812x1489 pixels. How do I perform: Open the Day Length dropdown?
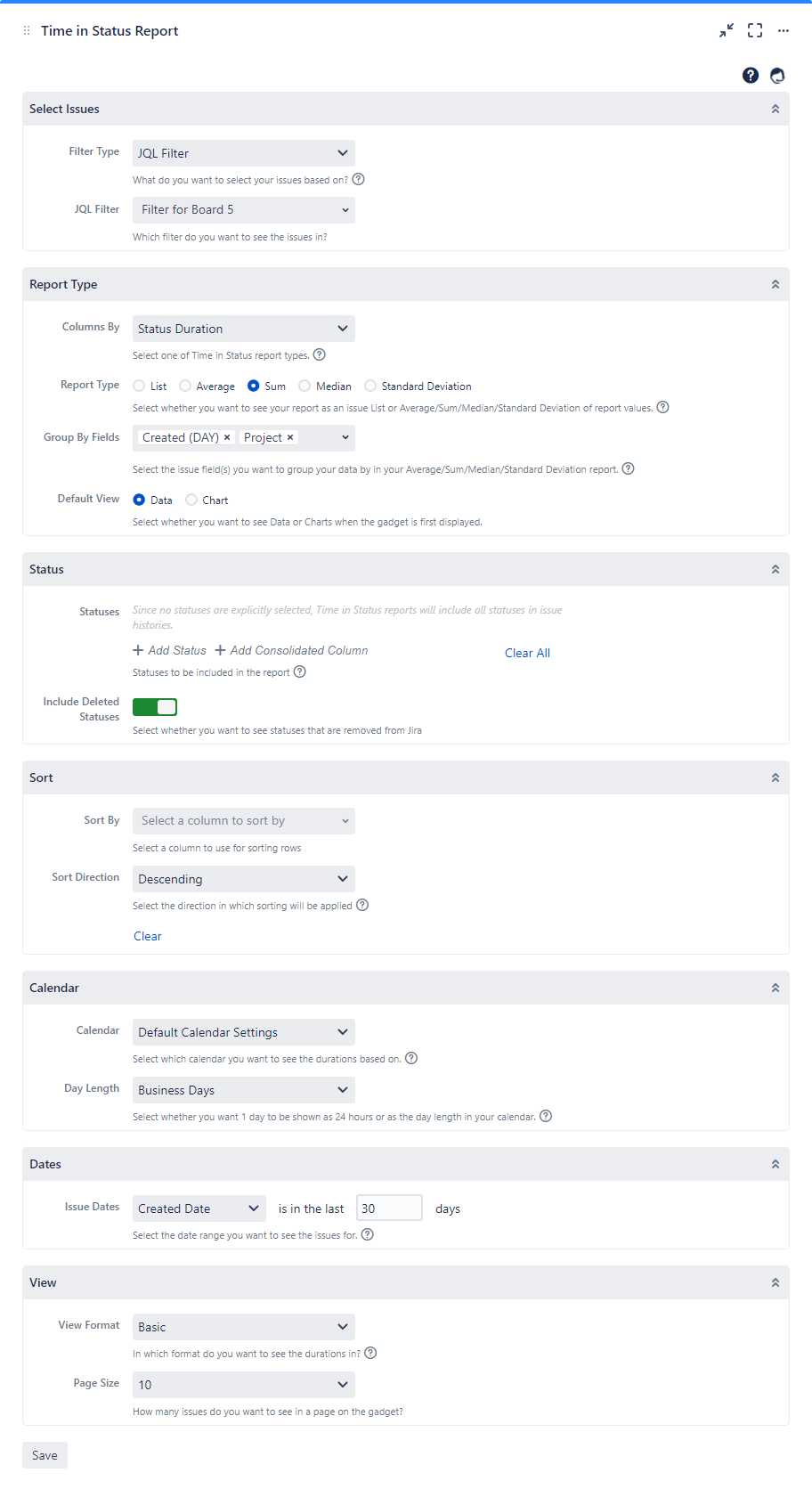point(243,1089)
